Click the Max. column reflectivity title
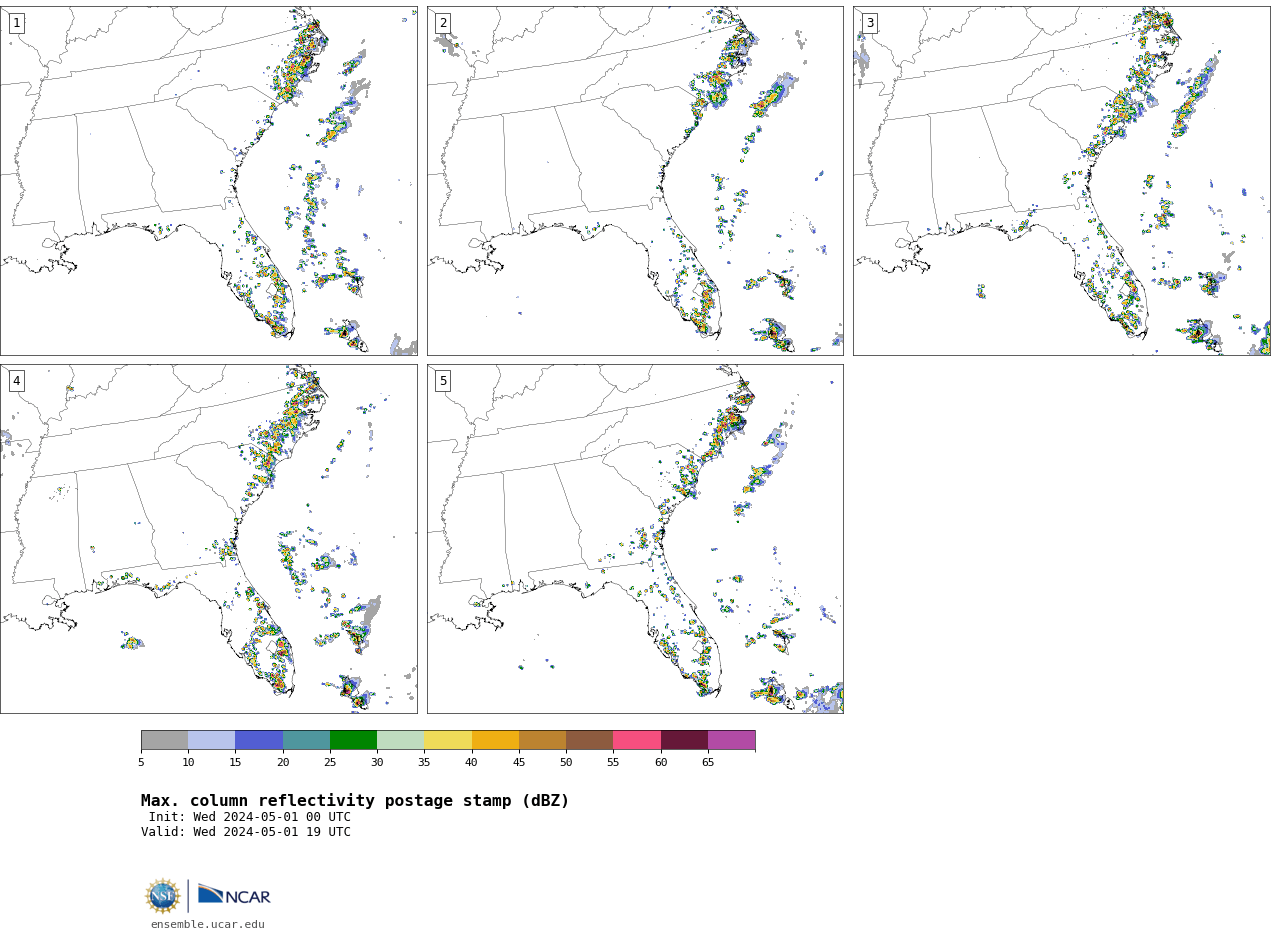The height and width of the screenshot is (936, 1280). click(x=355, y=801)
